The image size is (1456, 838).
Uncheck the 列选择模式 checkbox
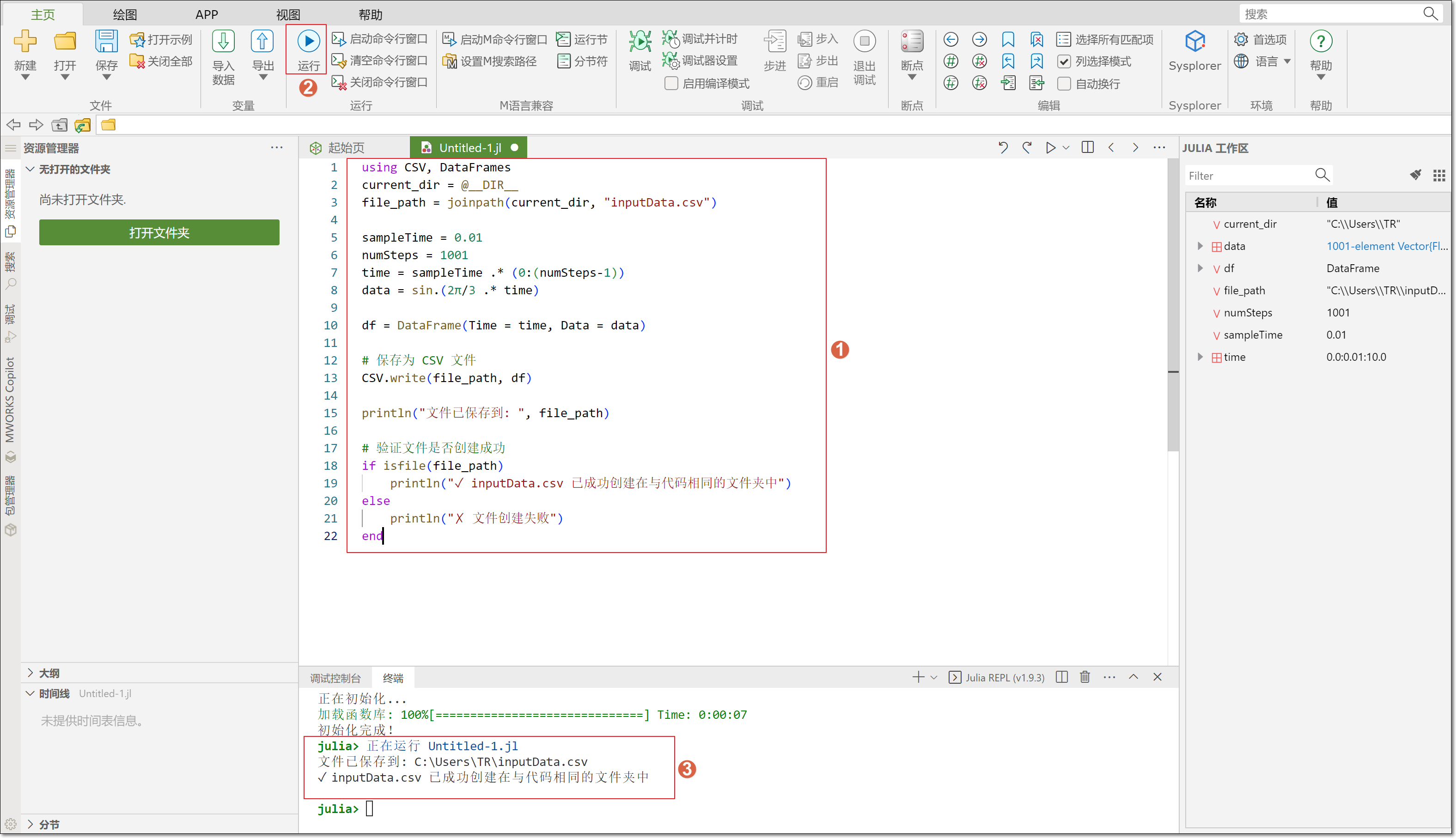(x=1064, y=61)
